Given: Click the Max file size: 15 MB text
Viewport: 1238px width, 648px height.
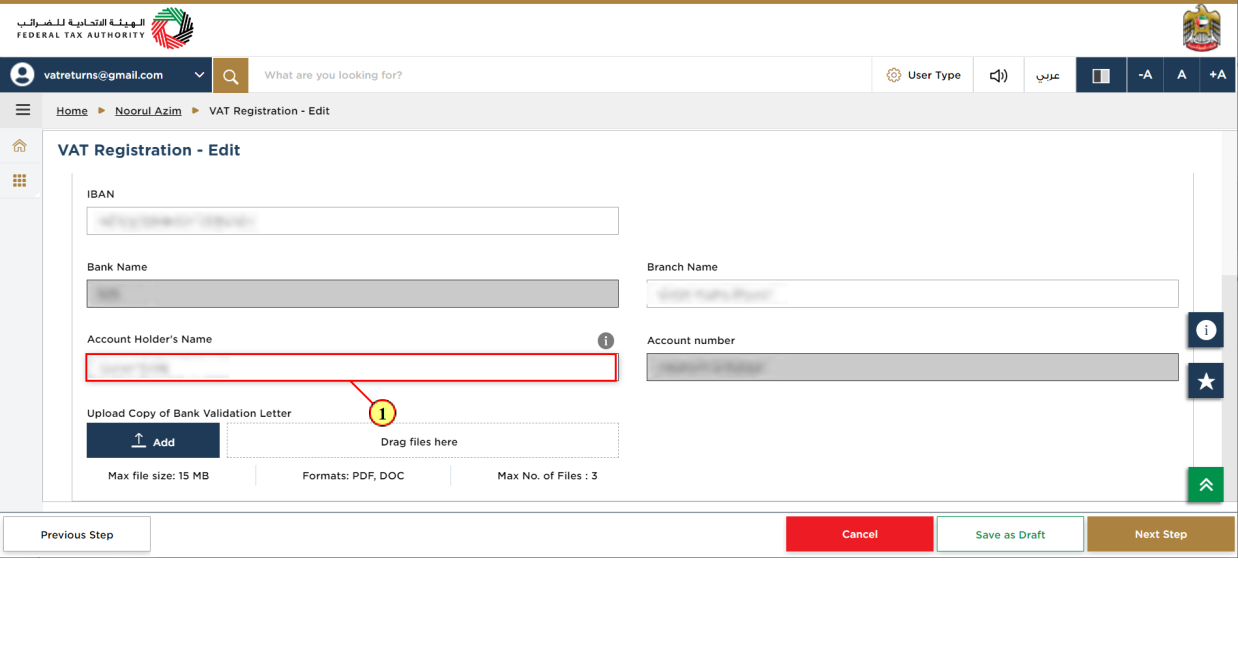Looking at the screenshot, I should (158, 476).
